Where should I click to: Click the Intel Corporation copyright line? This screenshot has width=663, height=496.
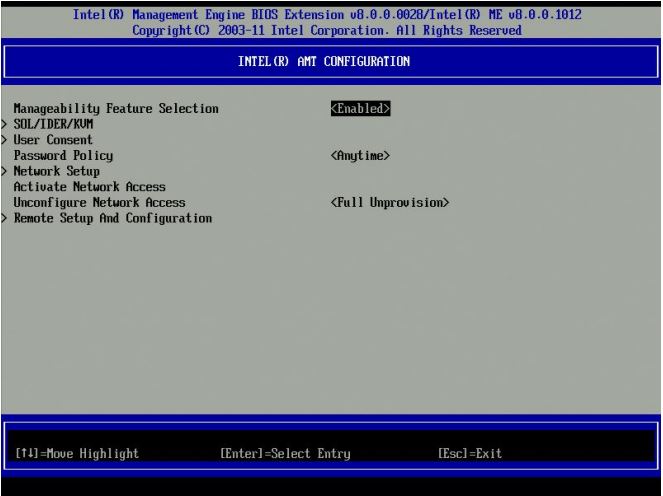click(x=327, y=31)
